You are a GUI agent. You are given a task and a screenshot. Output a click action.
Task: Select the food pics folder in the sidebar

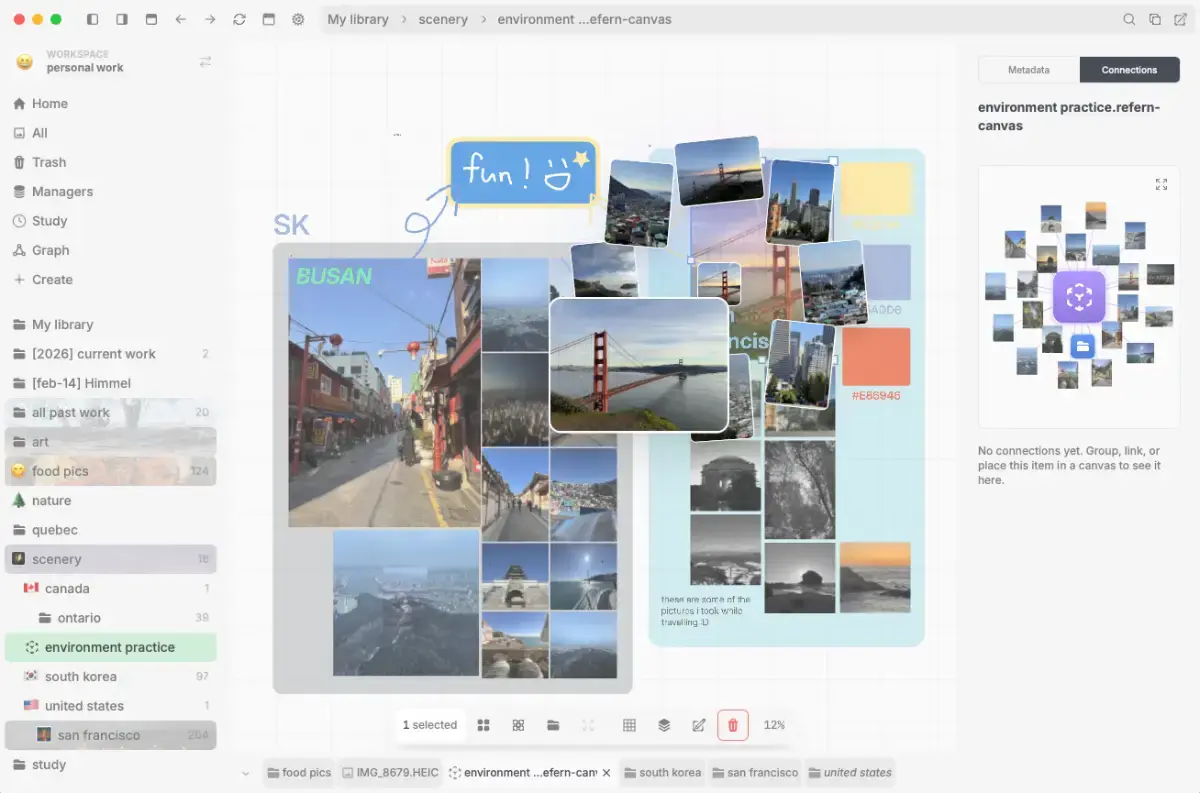point(110,471)
